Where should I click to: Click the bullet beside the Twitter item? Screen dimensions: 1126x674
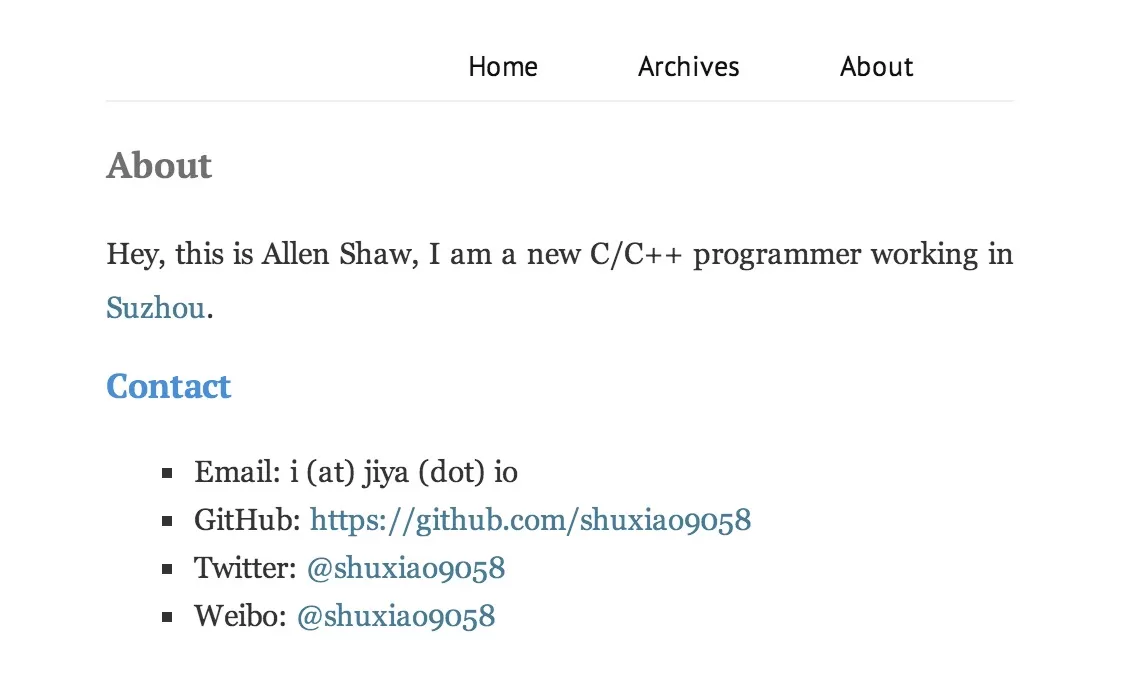(x=167, y=569)
